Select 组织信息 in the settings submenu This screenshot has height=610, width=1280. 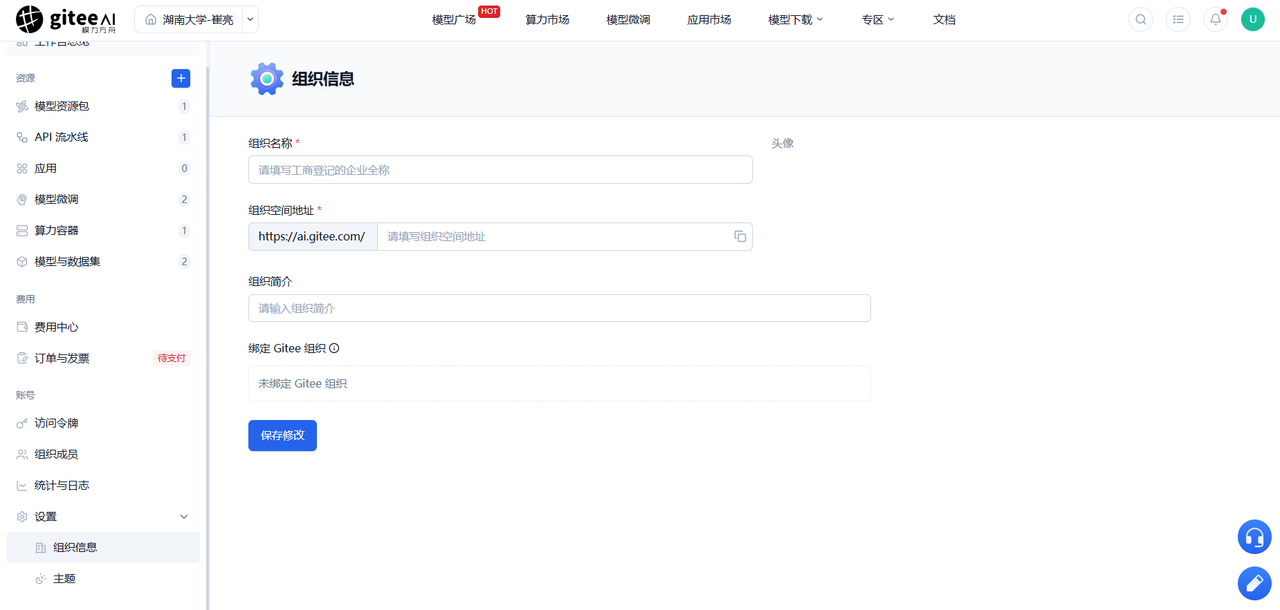tap(103, 547)
